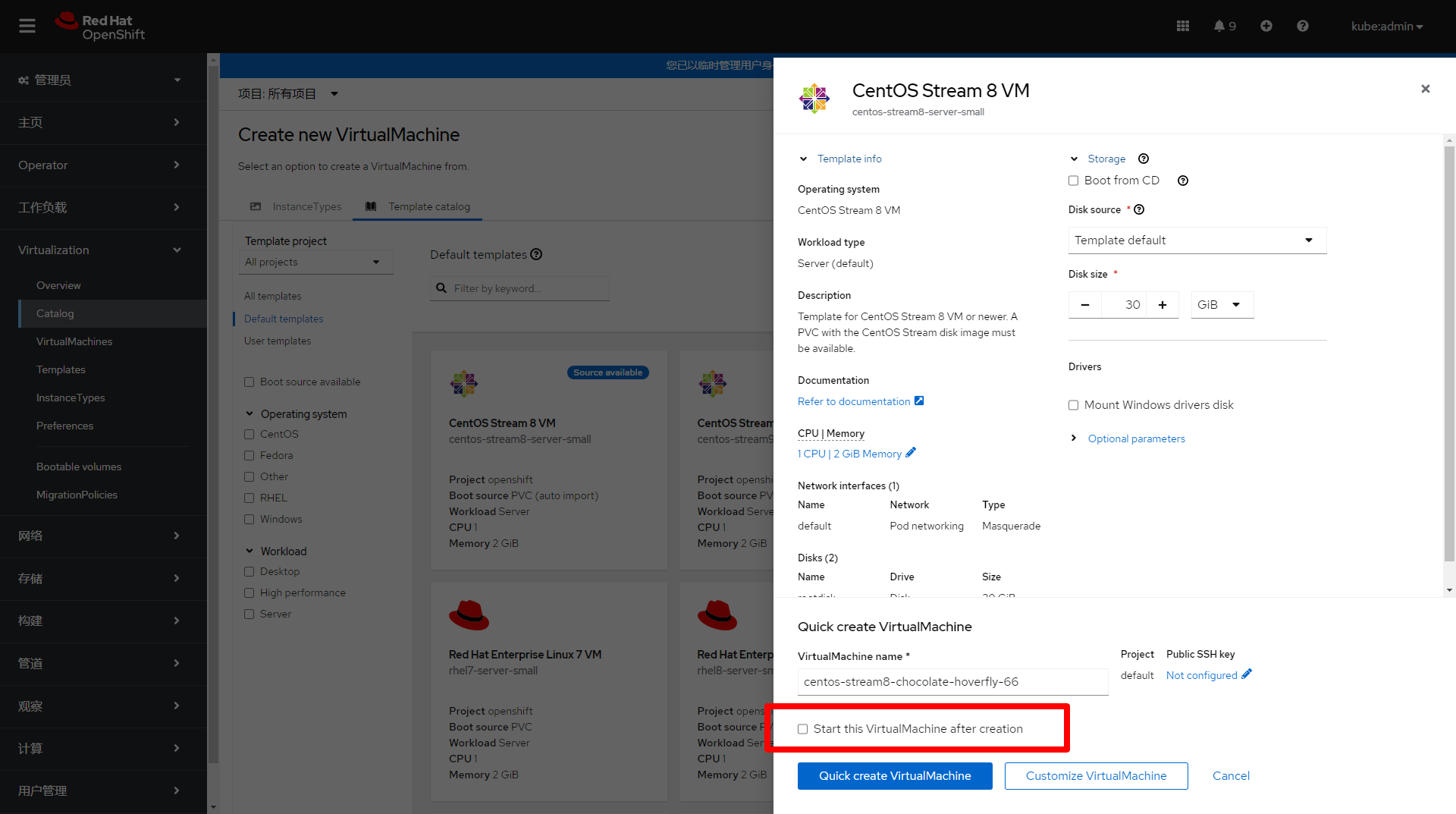Collapse the Storage section
Image resolution: width=1456 pixels, height=814 pixels.
click(1098, 159)
